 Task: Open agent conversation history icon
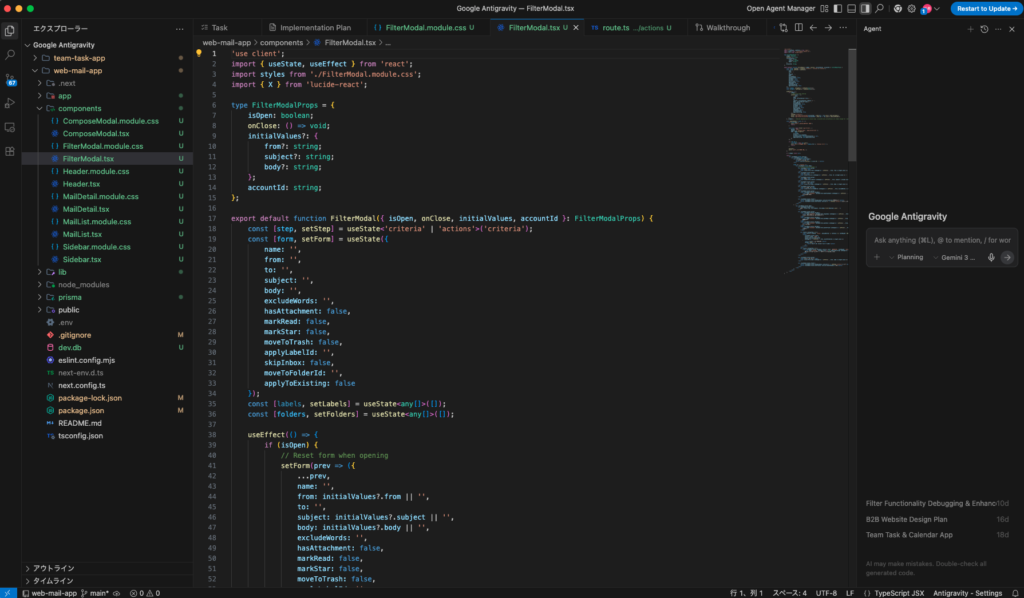(x=984, y=29)
